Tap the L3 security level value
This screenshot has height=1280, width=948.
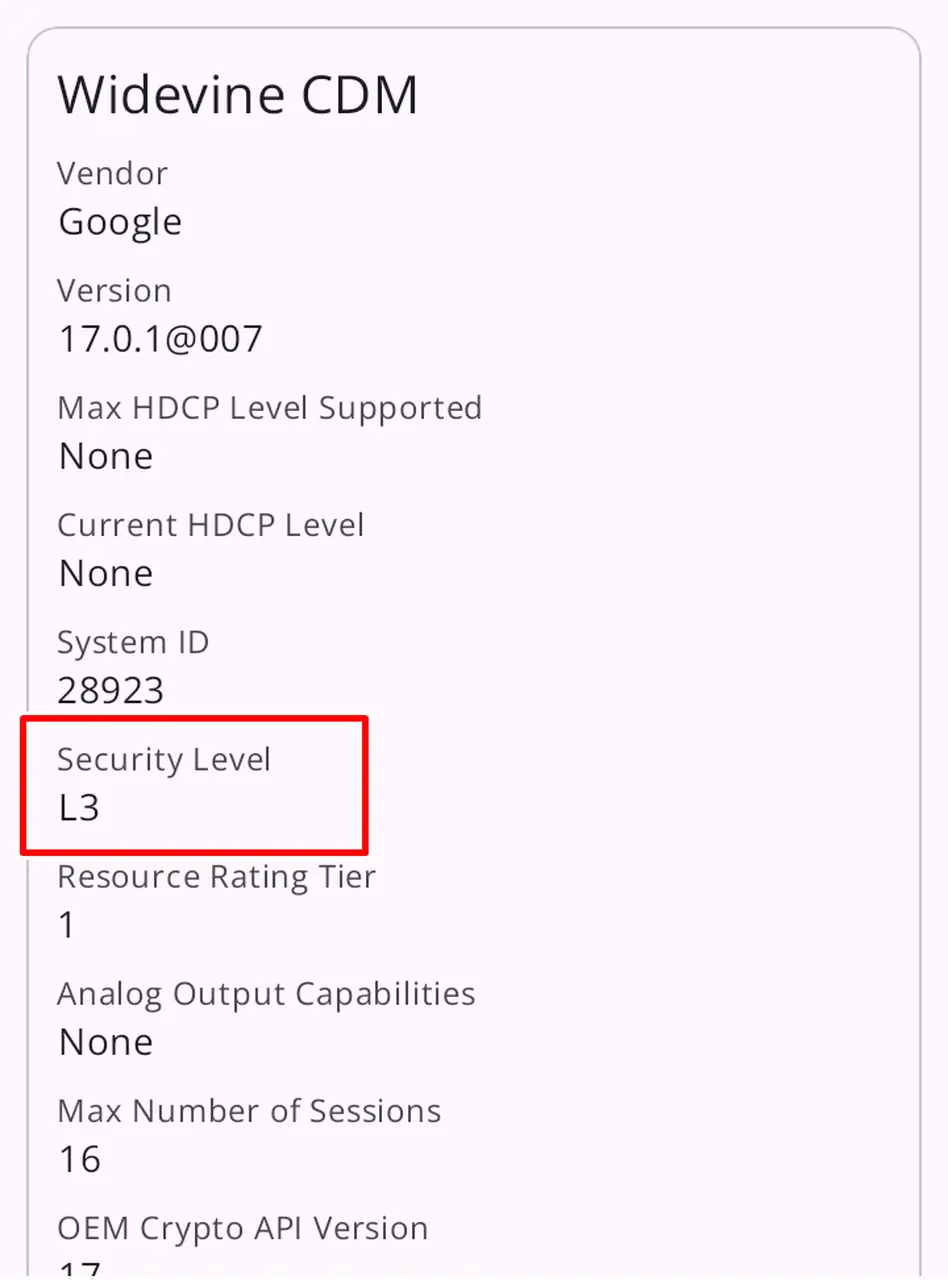coord(79,808)
